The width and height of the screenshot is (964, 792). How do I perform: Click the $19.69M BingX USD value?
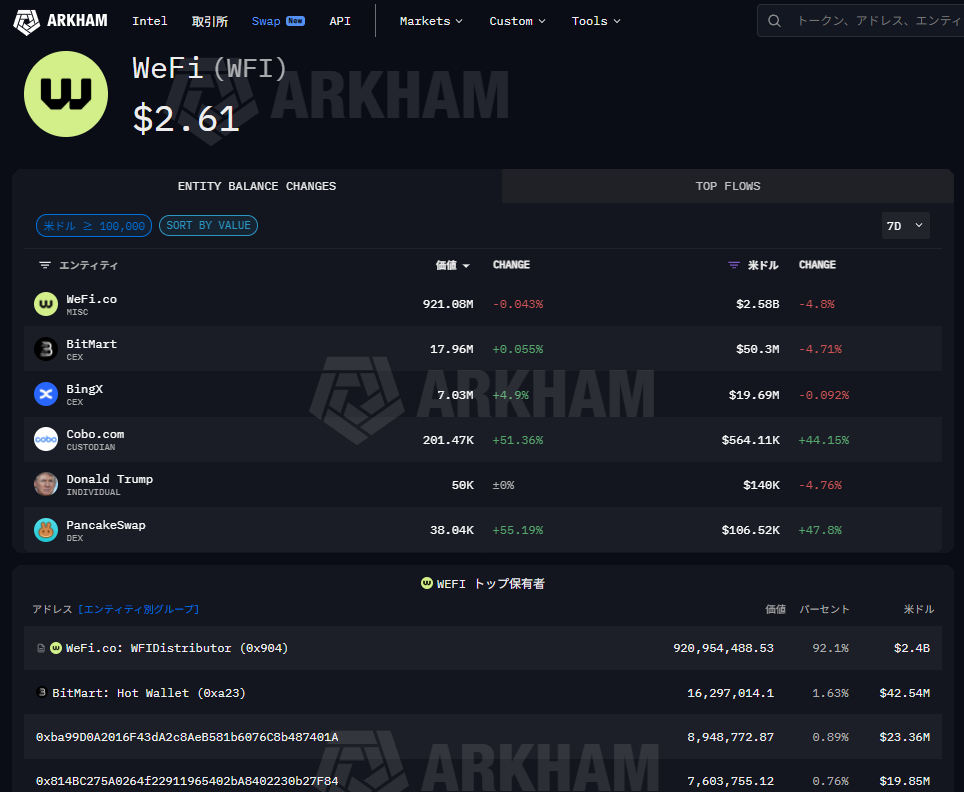pyautogui.click(x=754, y=395)
